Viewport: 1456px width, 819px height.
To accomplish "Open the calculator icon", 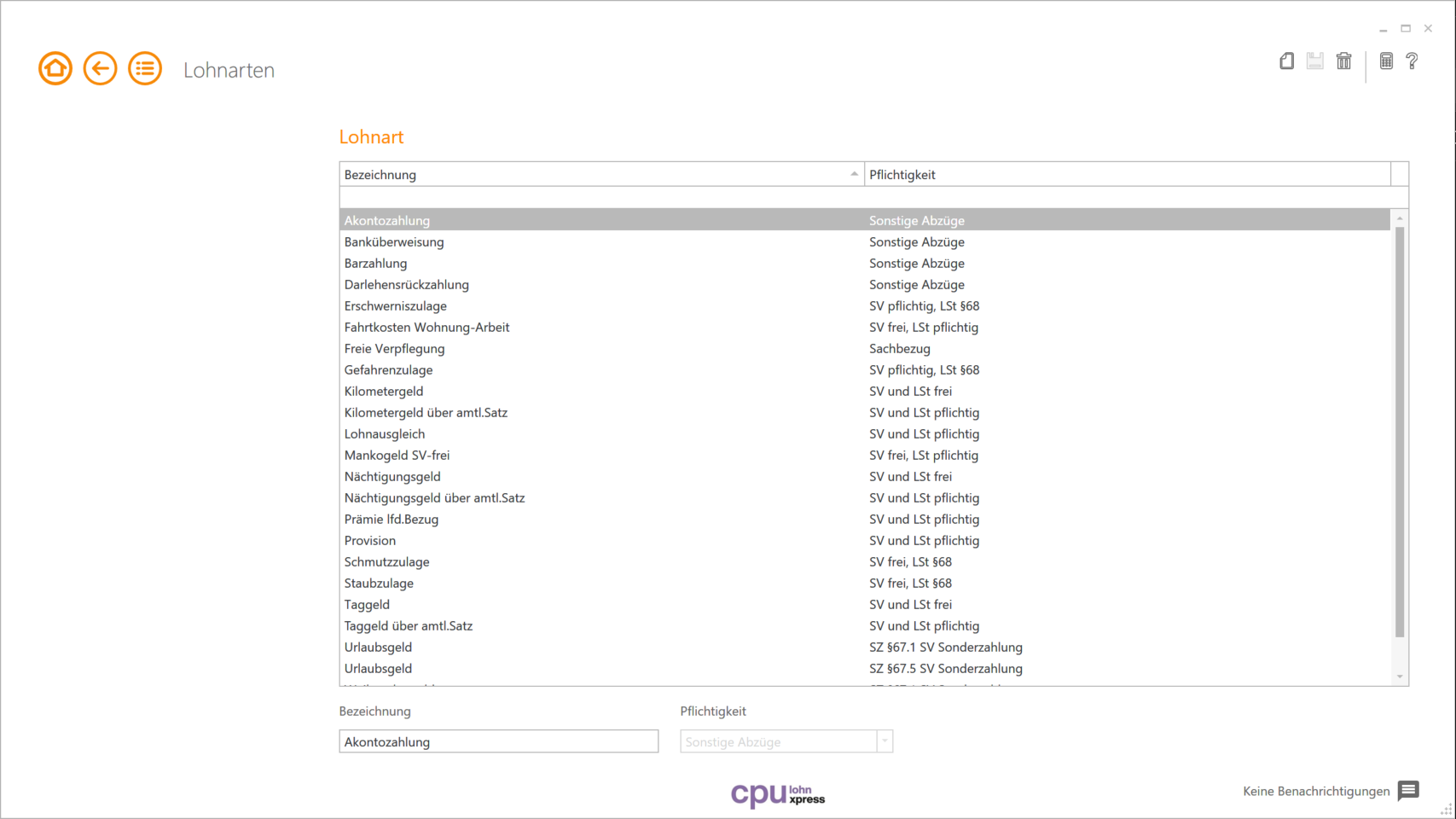I will pos(1386,61).
